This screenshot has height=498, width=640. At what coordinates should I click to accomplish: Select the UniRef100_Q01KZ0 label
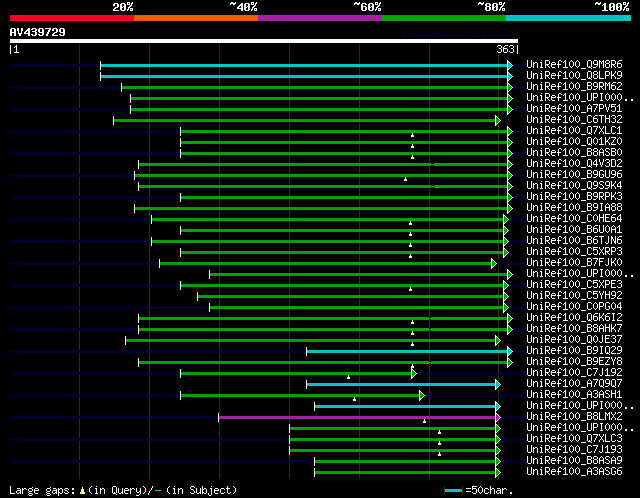pyautogui.click(x=574, y=141)
